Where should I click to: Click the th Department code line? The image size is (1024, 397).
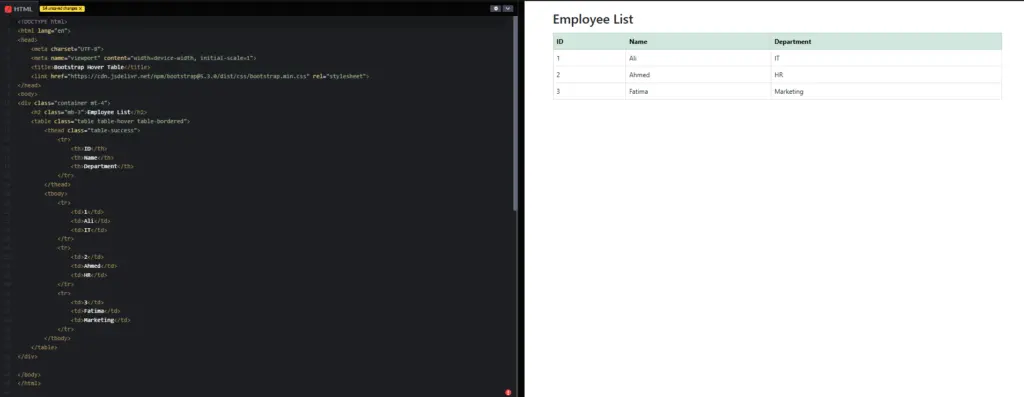pos(102,167)
